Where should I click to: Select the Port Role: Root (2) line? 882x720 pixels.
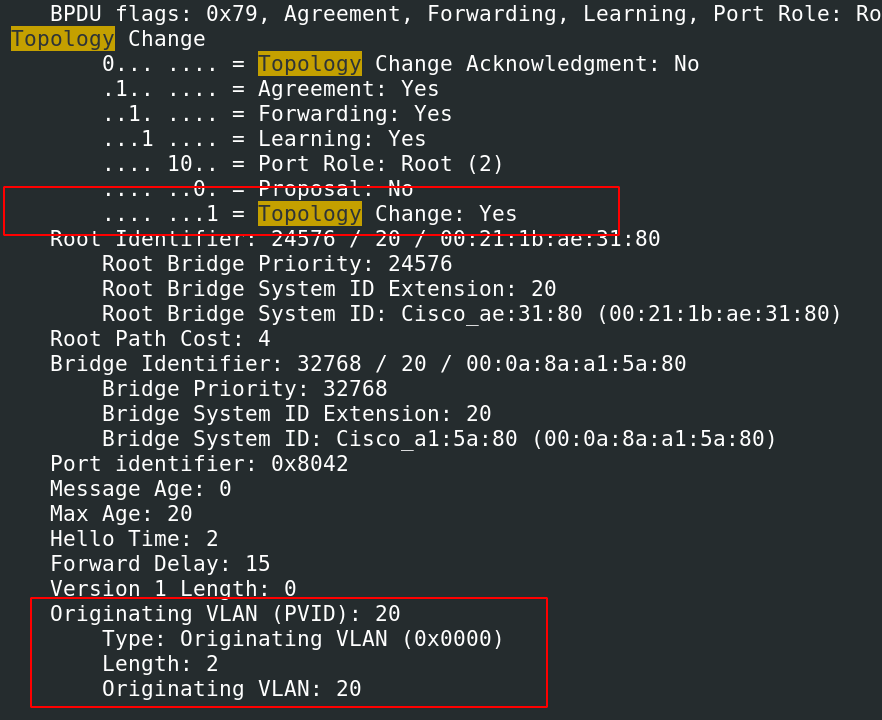click(302, 164)
